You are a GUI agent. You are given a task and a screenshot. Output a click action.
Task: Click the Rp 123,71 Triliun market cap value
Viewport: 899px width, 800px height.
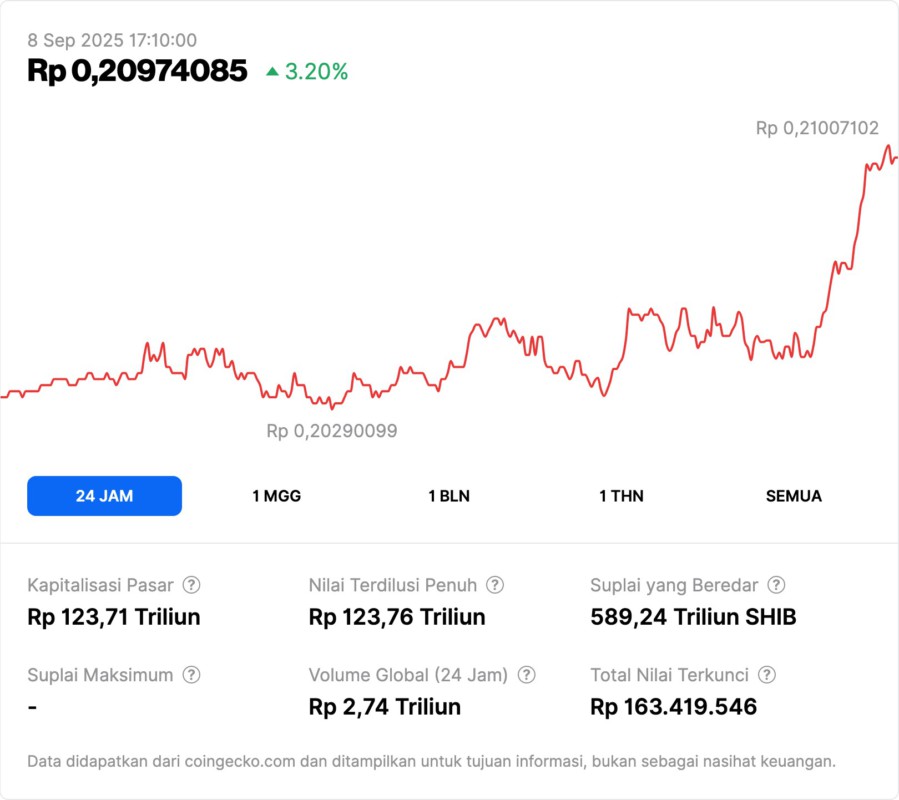coord(114,617)
